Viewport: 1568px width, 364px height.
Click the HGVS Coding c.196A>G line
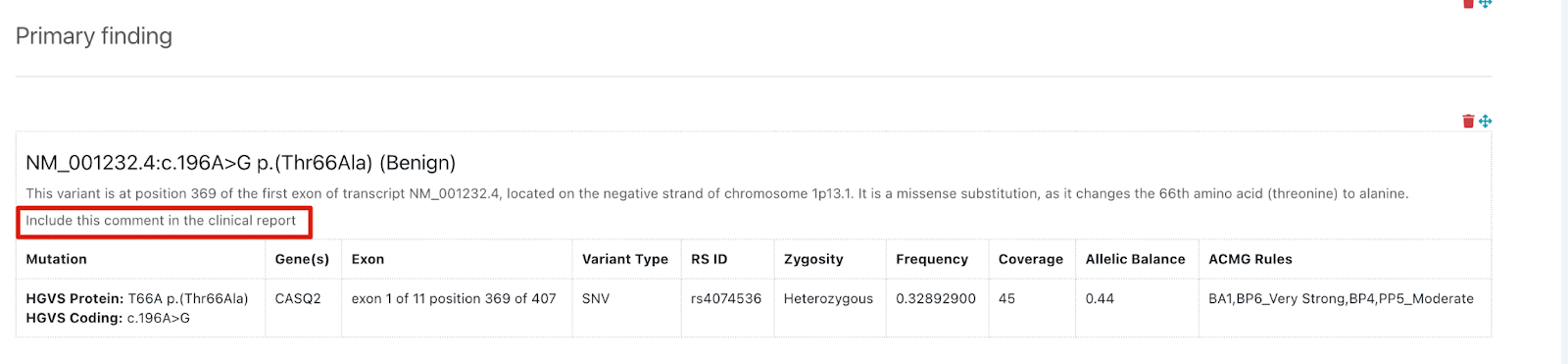[x=108, y=318]
